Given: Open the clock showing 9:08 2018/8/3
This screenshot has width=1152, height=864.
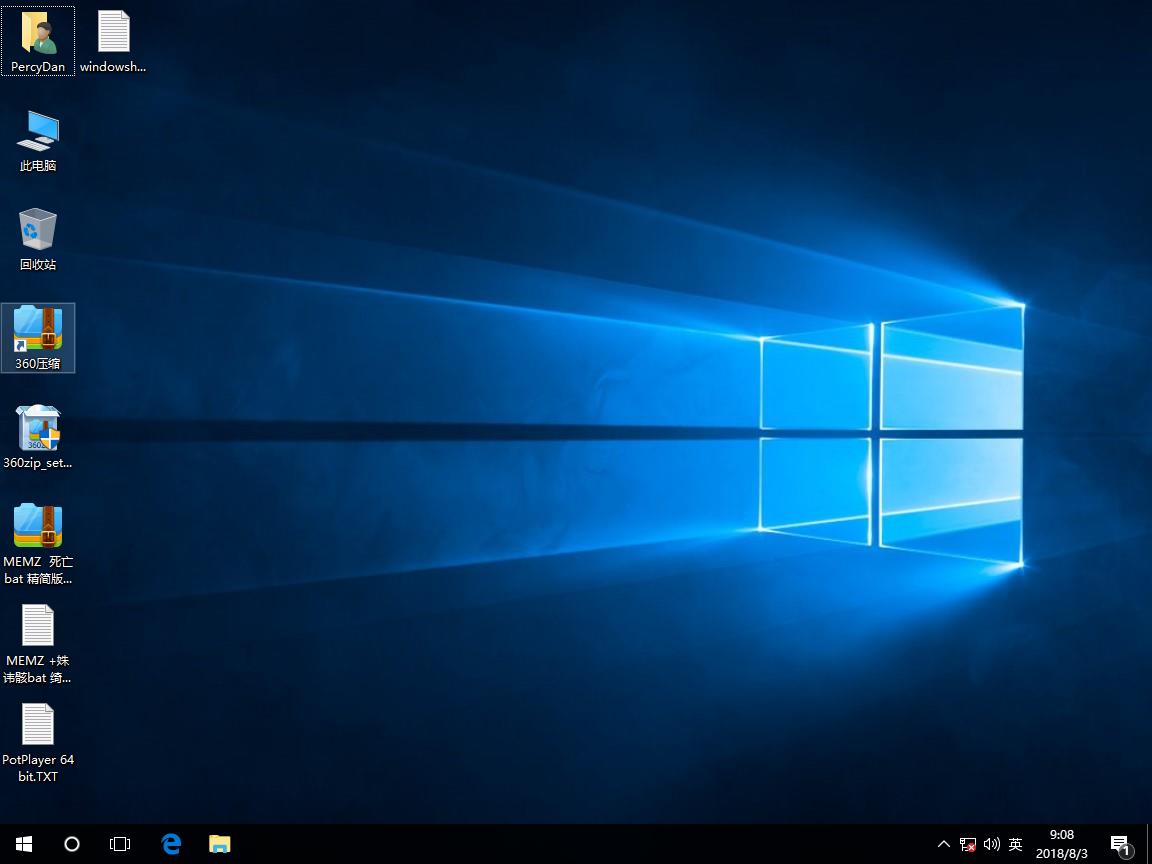Looking at the screenshot, I should 1062,844.
